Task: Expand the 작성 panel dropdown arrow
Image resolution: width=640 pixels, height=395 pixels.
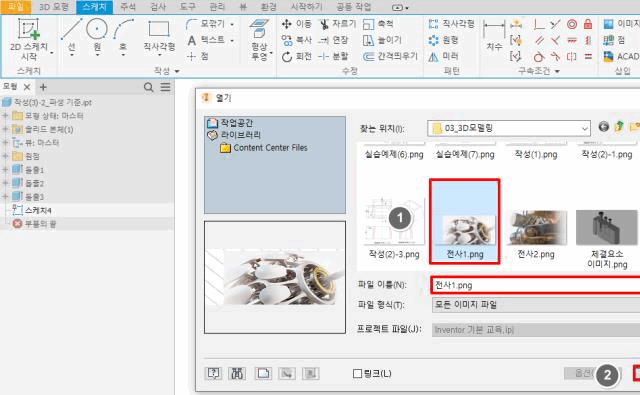Action: [177, 71]
